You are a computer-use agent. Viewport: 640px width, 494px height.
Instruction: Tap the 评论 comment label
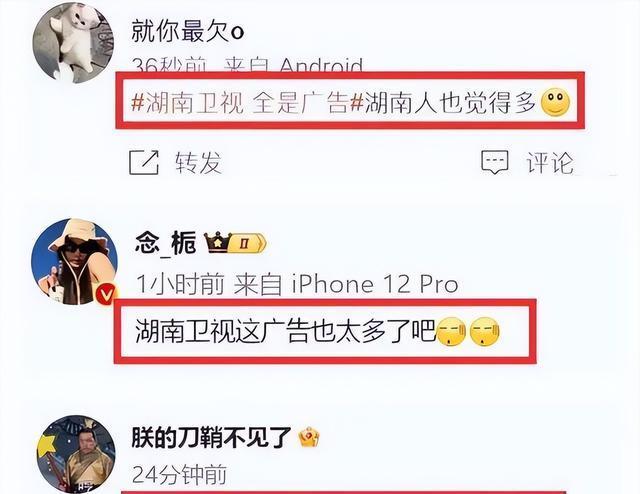pyautogui.click(x=550, y=162)
